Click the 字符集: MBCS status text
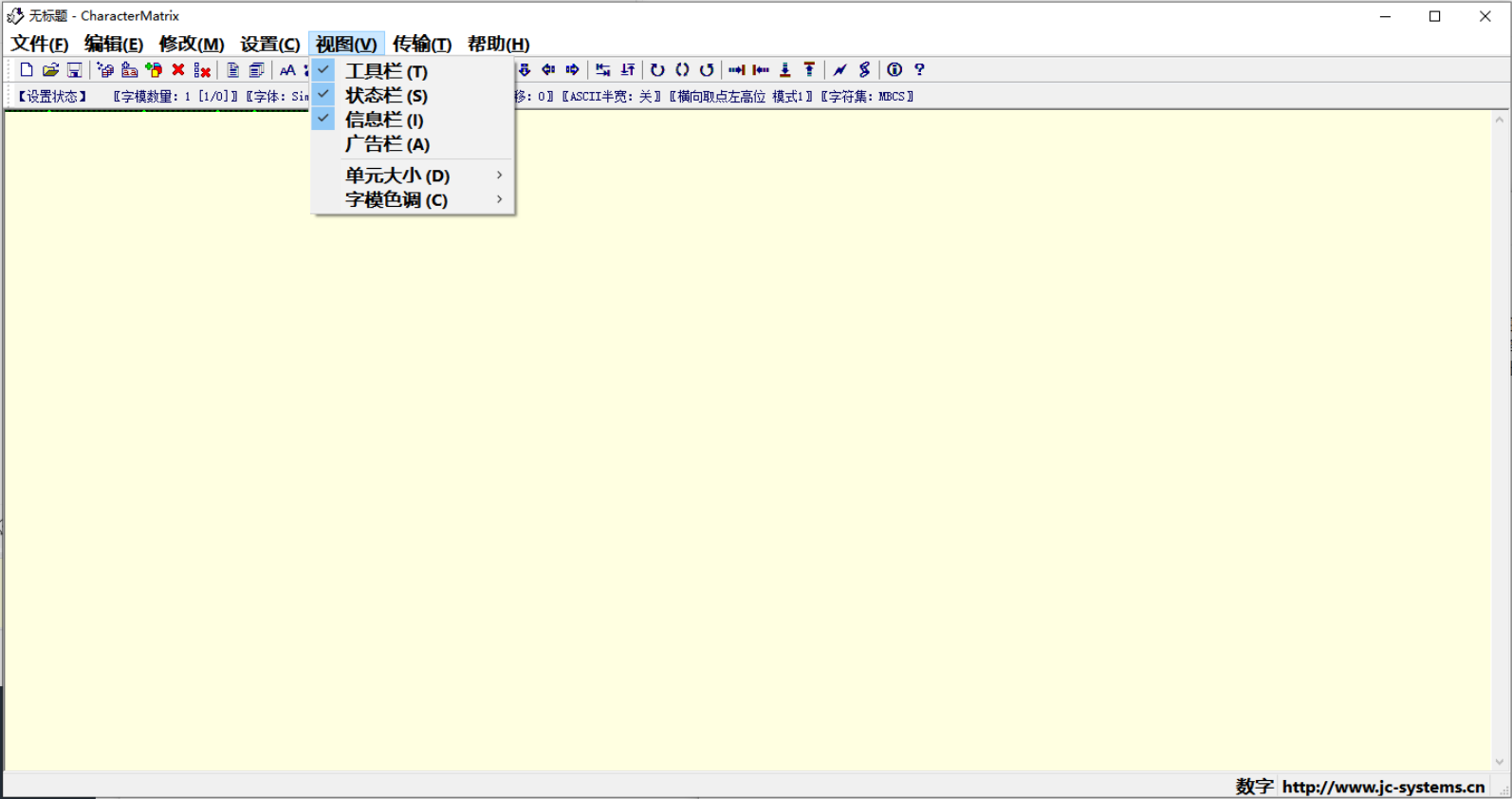The height and width of the screenshot is (799, 1512). (867, 97)
